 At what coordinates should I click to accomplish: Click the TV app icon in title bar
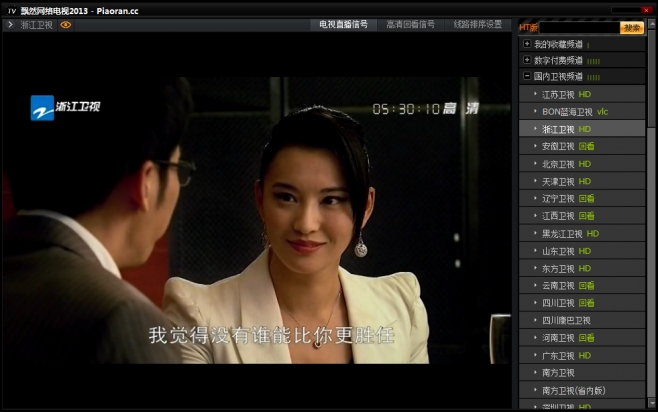12,11
